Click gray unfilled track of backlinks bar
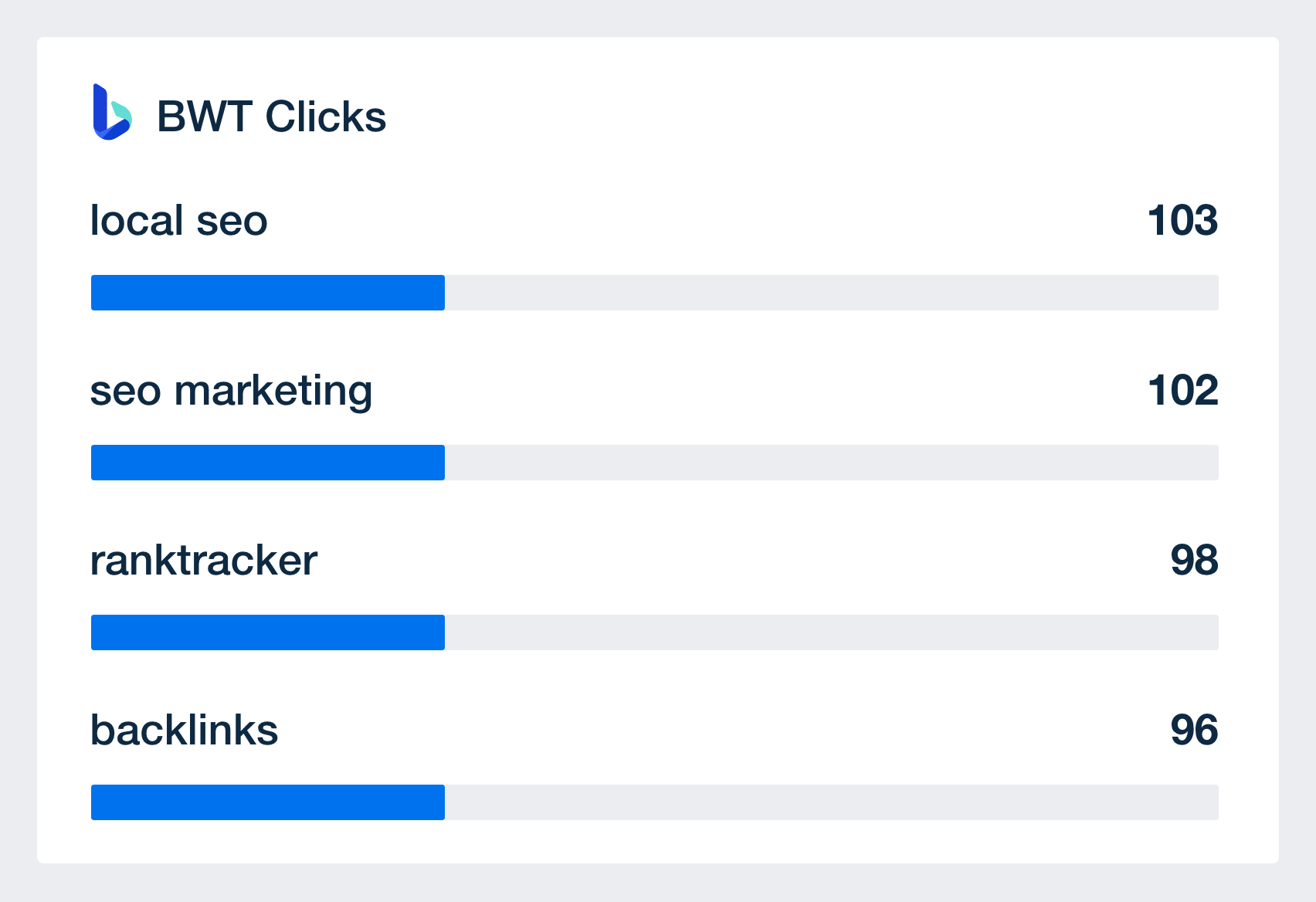The height and width of the screenshot is (902, 1316). (832, 802)
